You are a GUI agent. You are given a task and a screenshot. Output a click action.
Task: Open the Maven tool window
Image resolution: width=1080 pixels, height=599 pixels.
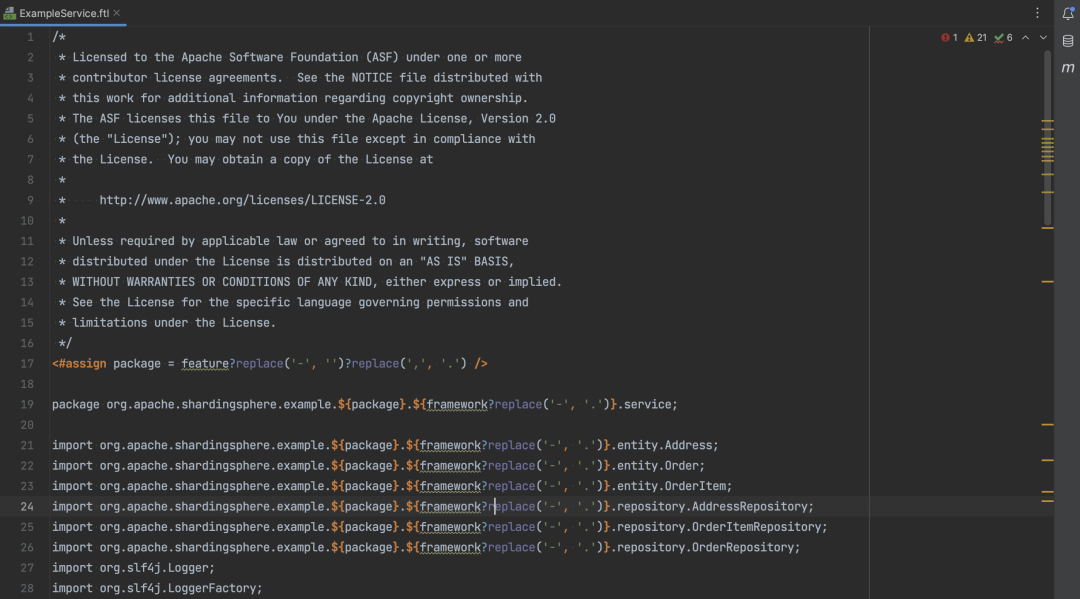1068,67
